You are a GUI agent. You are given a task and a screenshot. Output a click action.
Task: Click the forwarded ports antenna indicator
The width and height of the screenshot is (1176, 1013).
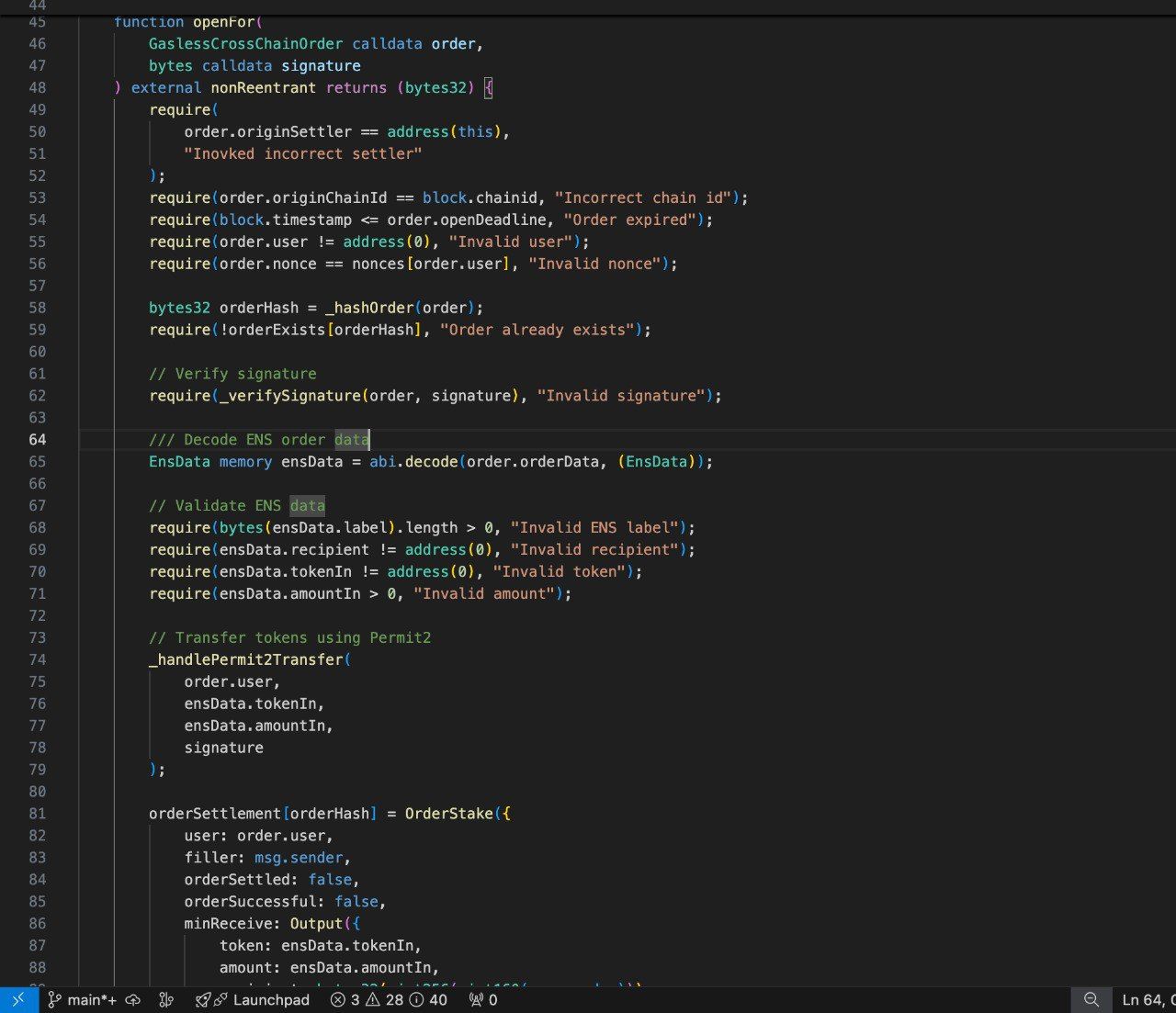coord(483,1000)
